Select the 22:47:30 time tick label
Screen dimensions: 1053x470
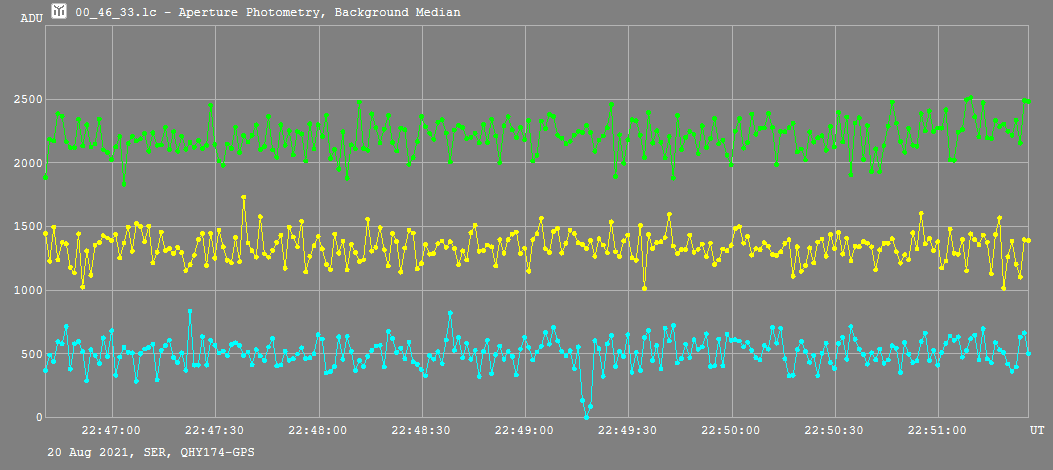215,430
